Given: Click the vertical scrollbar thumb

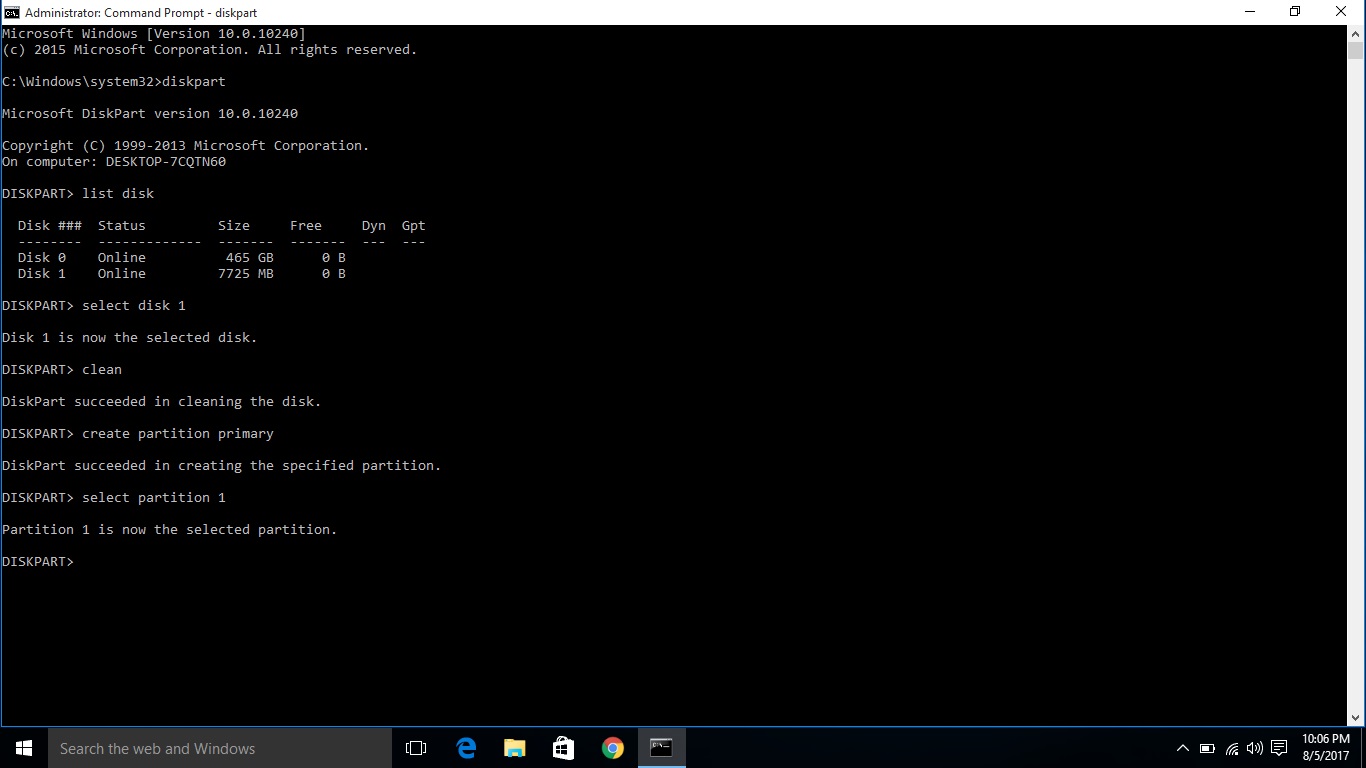Looking at the screenshot, I should point(1356,51).
